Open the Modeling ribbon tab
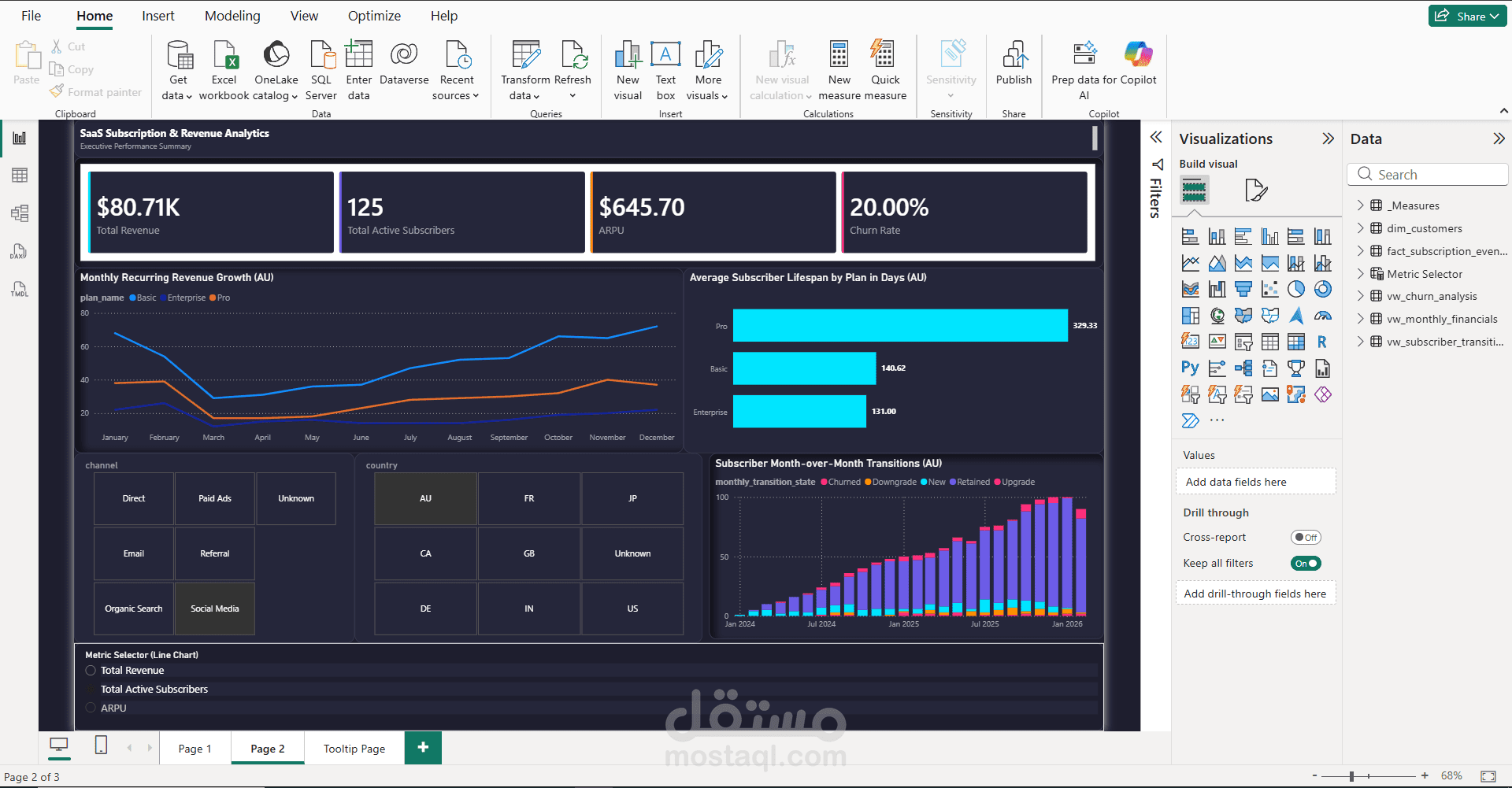 point(232,16)
